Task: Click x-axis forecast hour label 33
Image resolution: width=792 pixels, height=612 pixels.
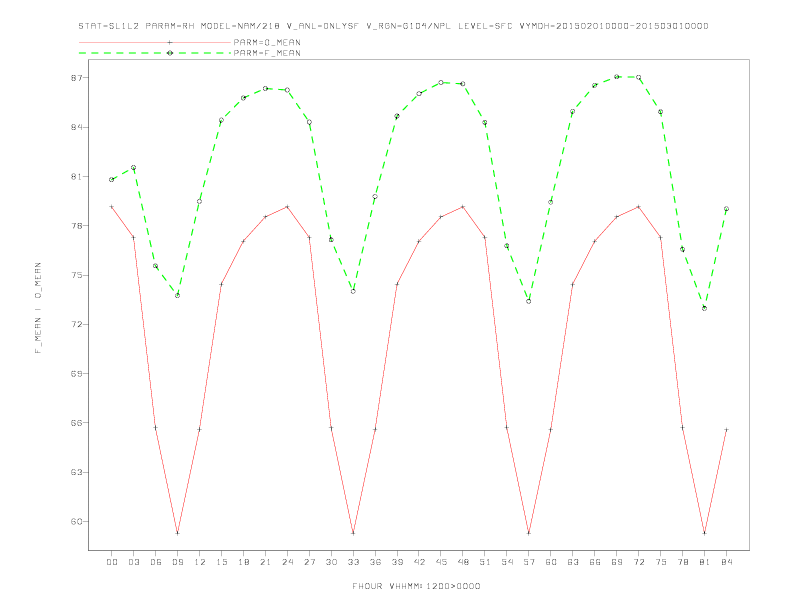Action: pos(353,562)
